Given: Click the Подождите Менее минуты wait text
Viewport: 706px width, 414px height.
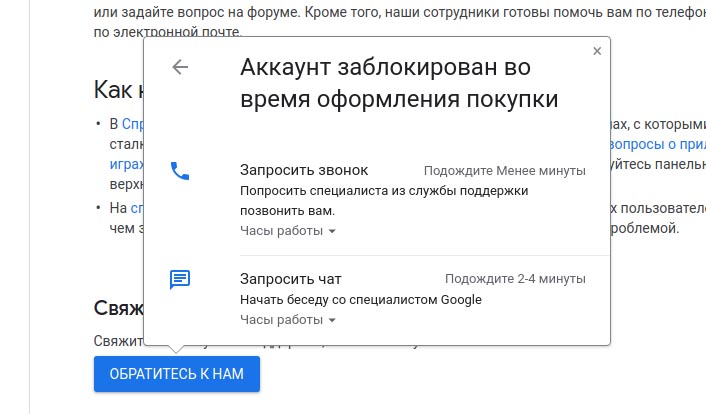Looking at the screenshot, I should click(504, 171).
